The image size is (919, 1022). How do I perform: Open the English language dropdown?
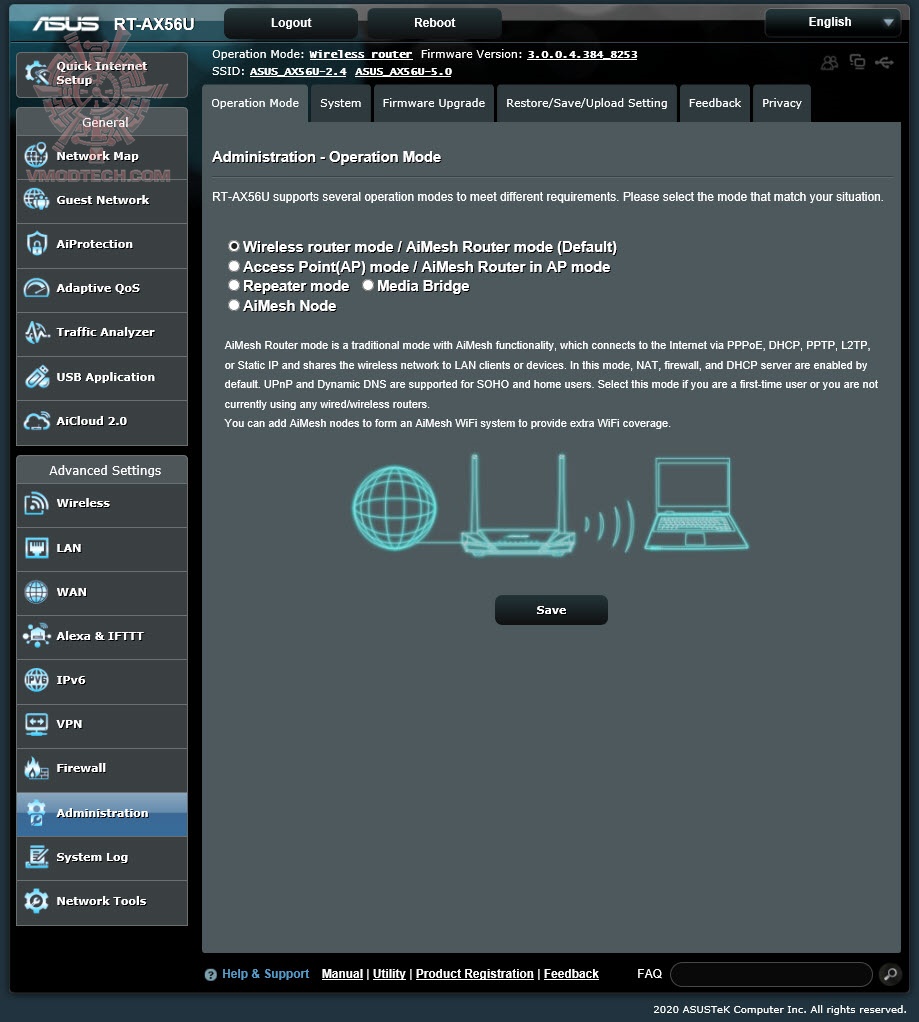pos(833,22)
